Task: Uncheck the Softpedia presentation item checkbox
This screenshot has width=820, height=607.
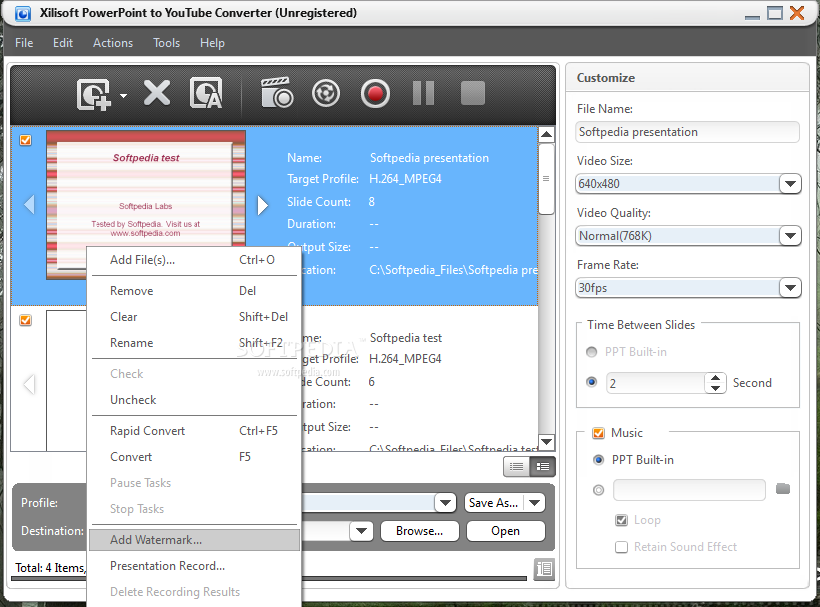Action: [25, 140]
